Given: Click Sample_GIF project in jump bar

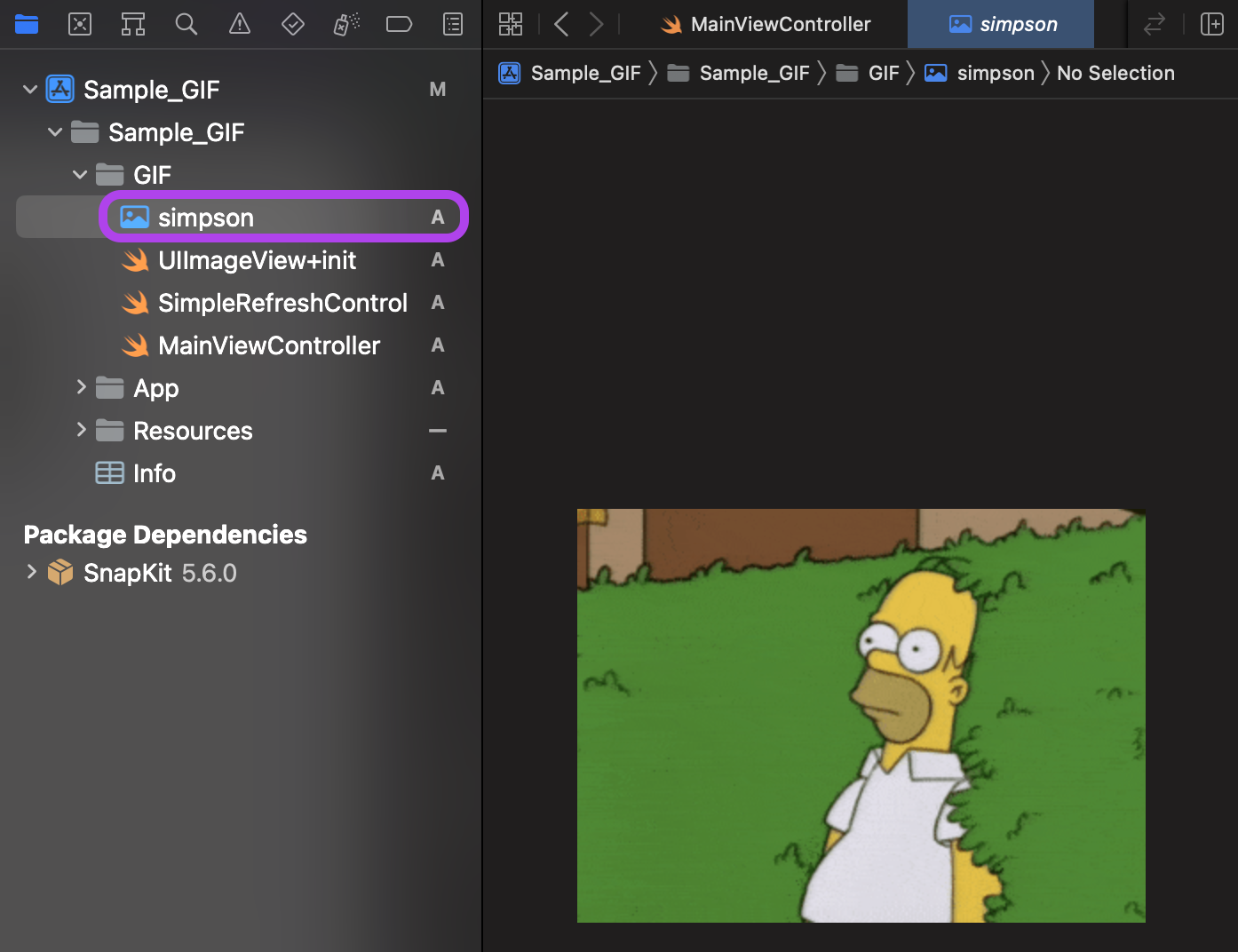Looking at the screenshot, I should pos(569,73).
